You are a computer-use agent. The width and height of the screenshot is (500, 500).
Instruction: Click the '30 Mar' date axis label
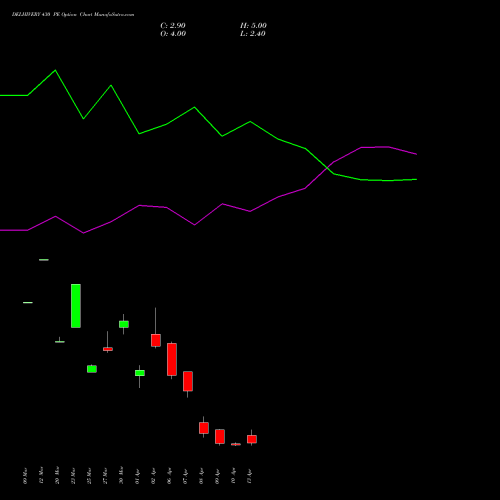coord(121,476)
